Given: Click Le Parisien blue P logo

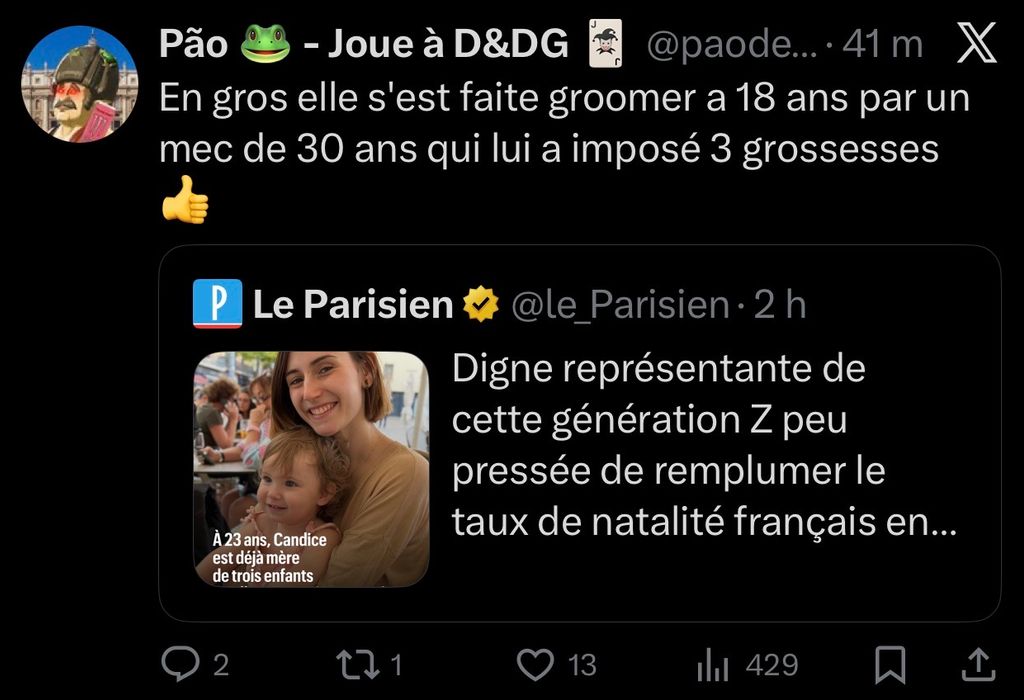Looking at the screenshot, I should 217,304.
